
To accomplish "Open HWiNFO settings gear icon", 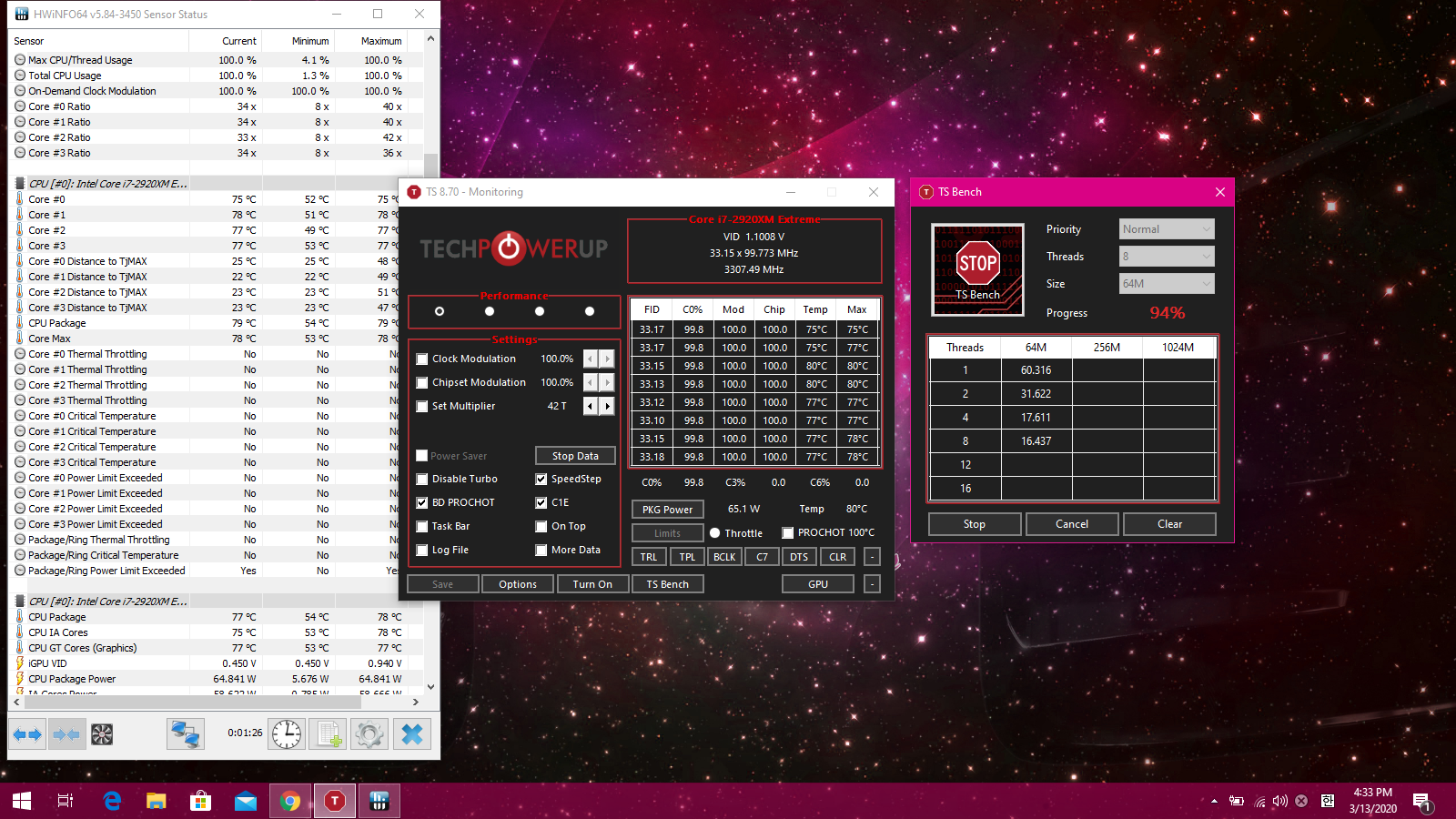I will point(369,734).
